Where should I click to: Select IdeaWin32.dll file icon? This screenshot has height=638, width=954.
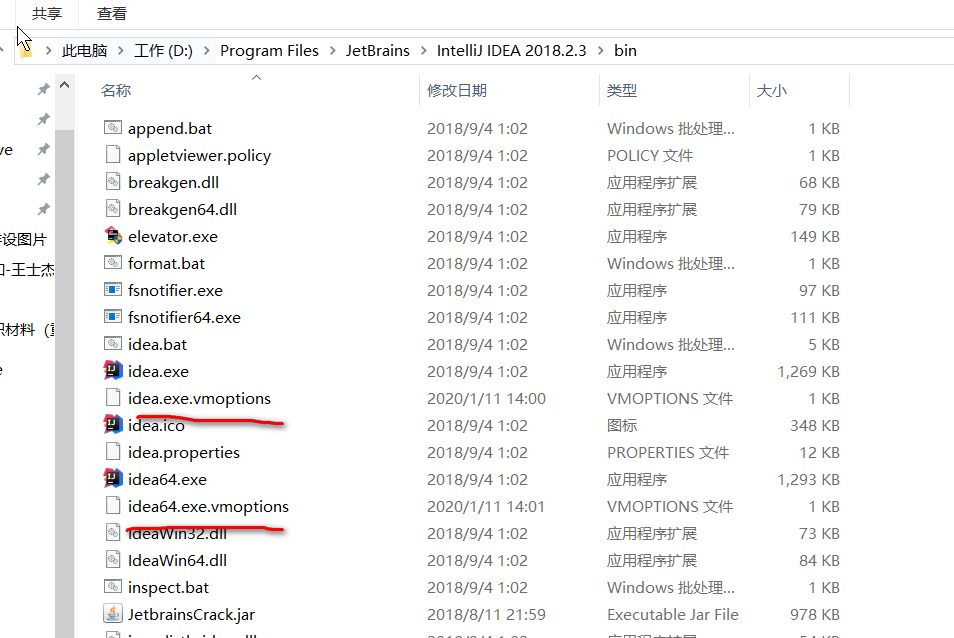[x=113, y=532]
